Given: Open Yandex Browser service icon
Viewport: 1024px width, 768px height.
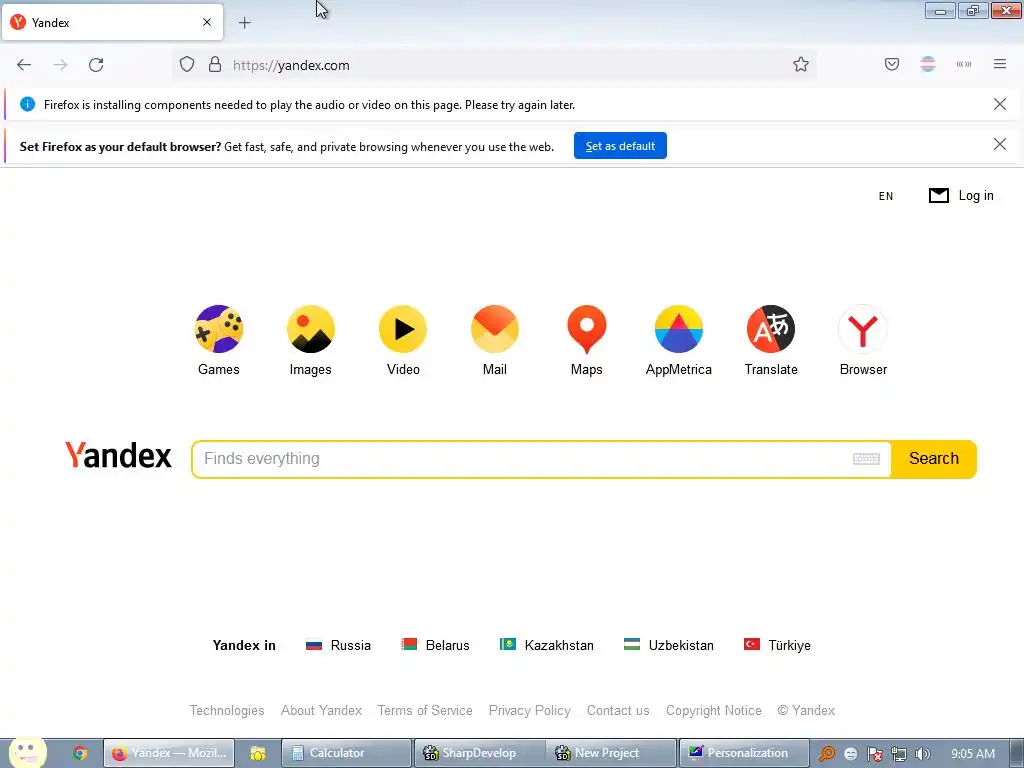Looking at the screenshot, I should click(x=863, y=329).
